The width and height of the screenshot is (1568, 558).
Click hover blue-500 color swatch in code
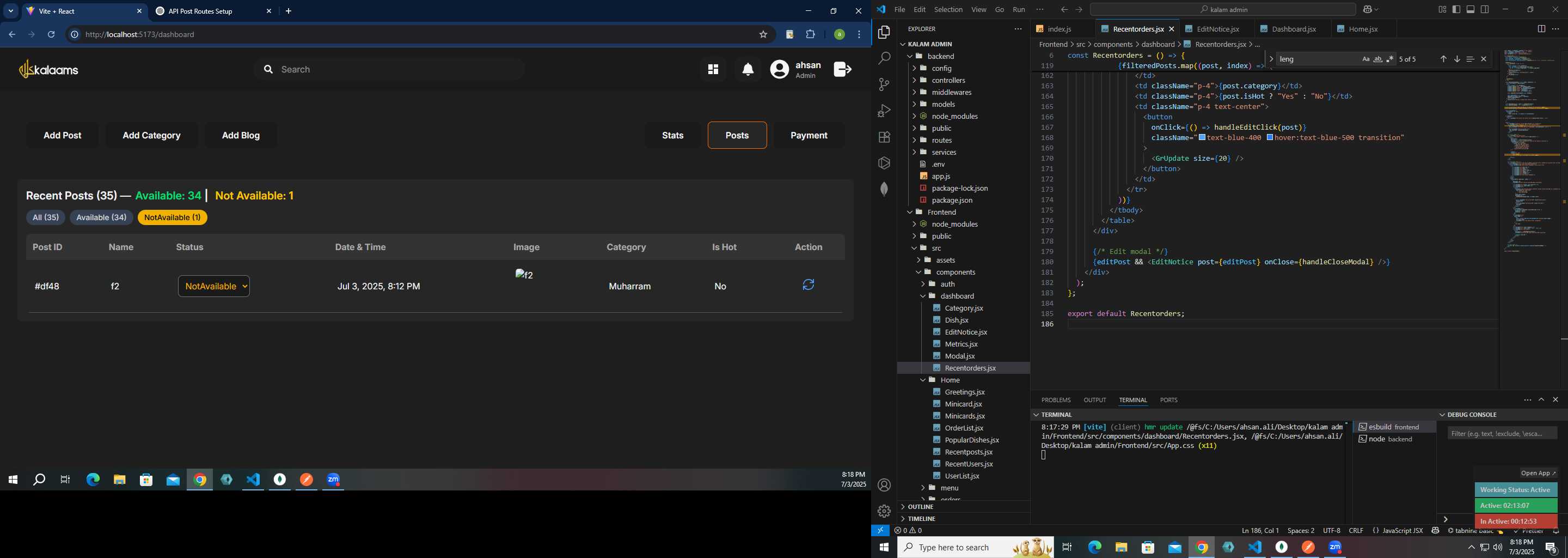pos(1270,138)
